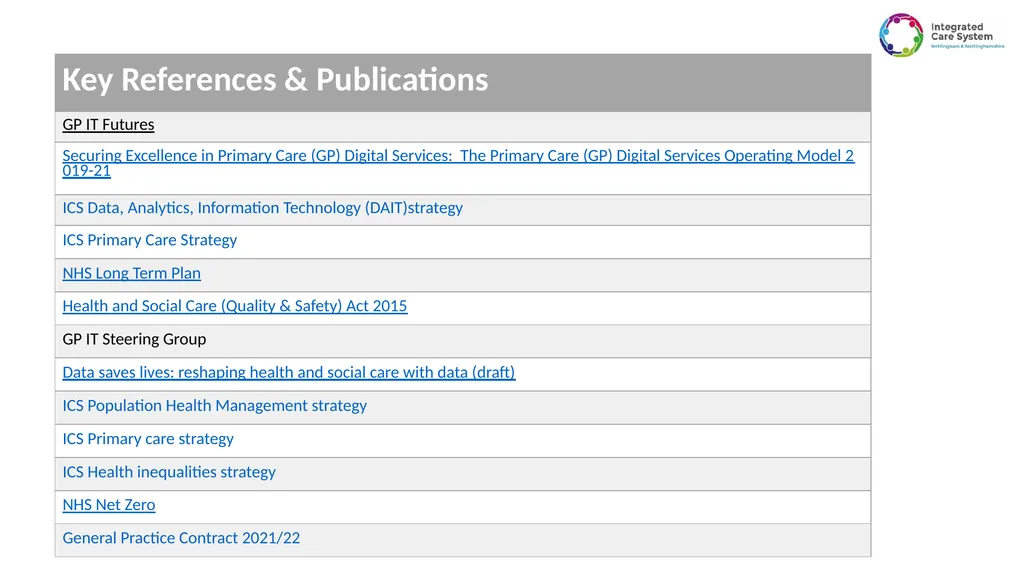1024x575 pixels.
Task: Open the NHS Net Zero link
Action: [108, 505]
